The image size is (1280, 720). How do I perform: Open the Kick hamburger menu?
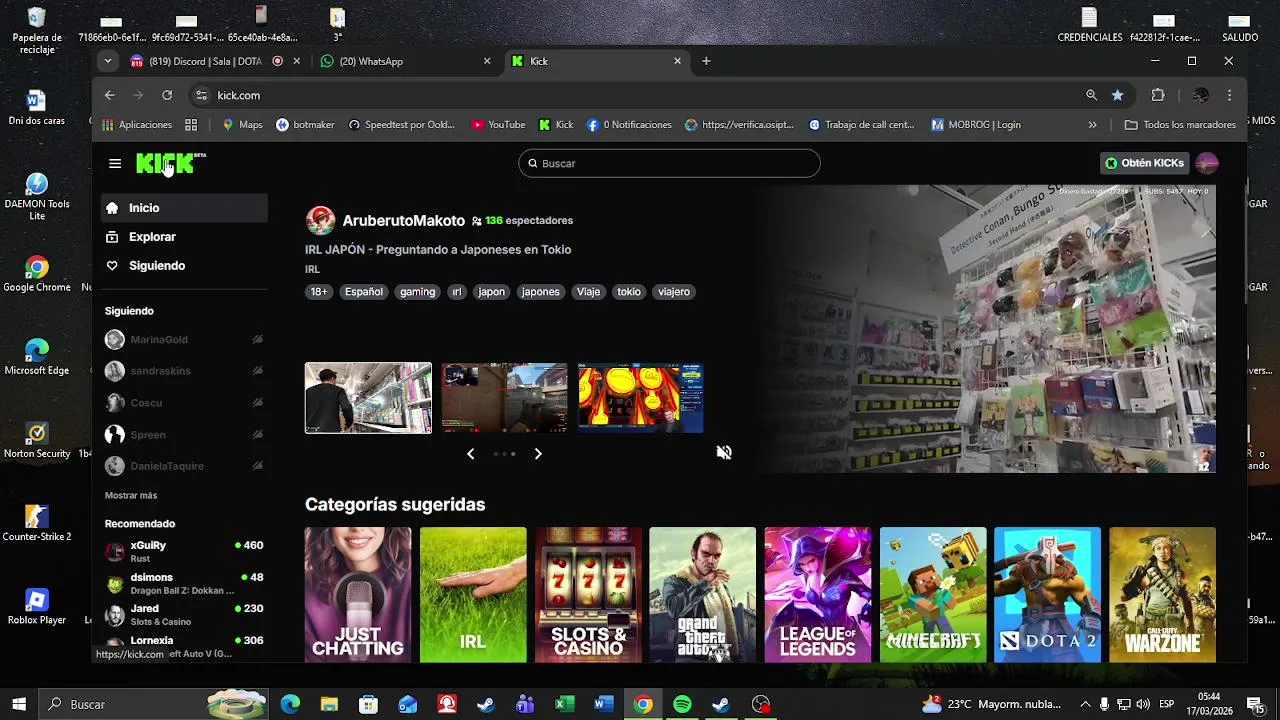point(115,163)
